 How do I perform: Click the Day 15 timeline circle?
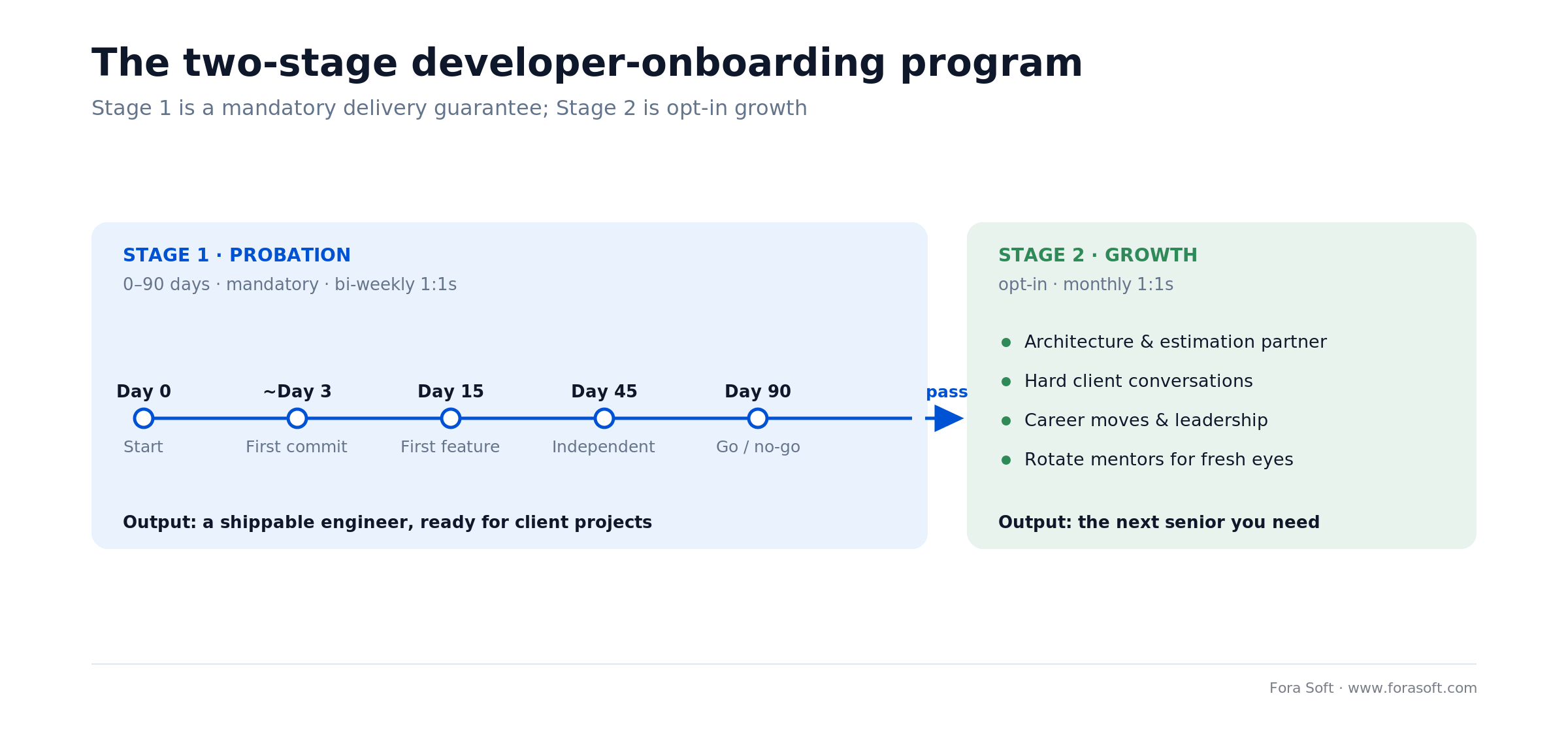click(x=451, y=418)
